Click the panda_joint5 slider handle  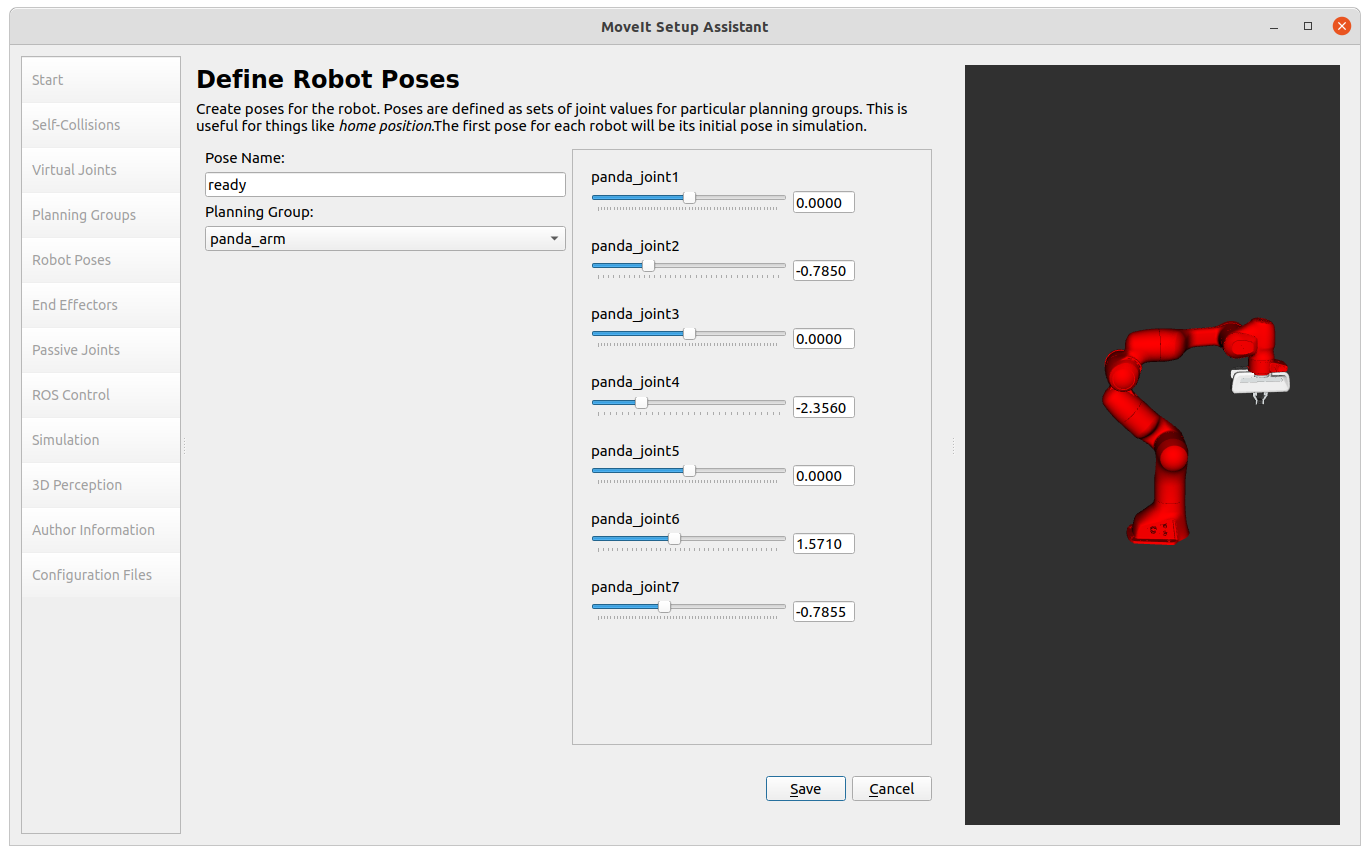(x=689, y=471)
